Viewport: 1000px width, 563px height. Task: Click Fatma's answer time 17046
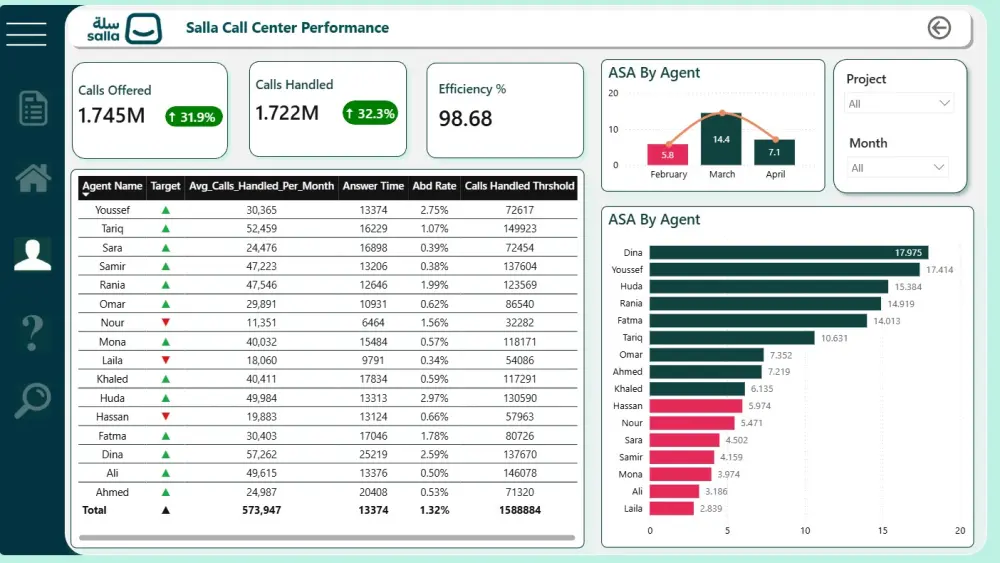tap(373, 436)
